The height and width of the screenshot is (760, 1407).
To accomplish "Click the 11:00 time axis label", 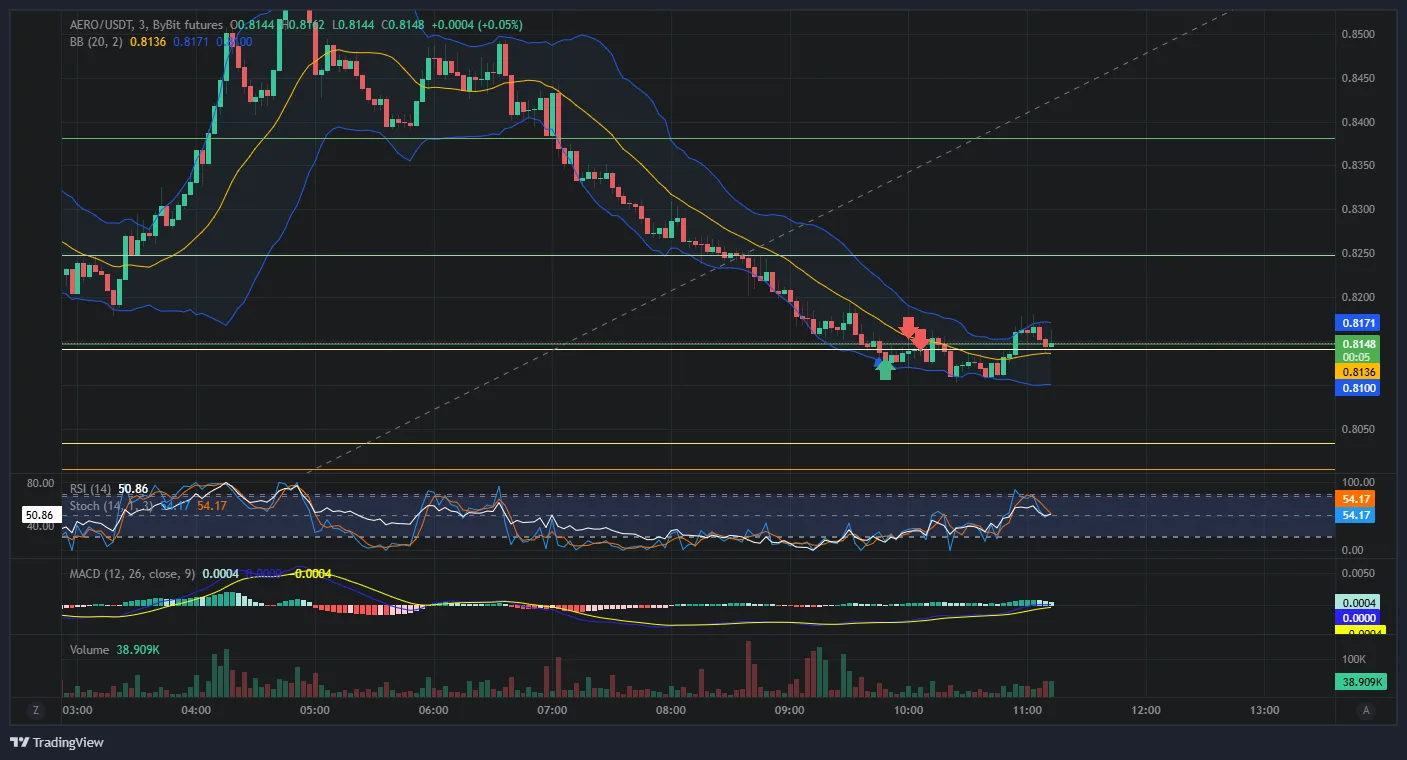I will pos(1027,711).
